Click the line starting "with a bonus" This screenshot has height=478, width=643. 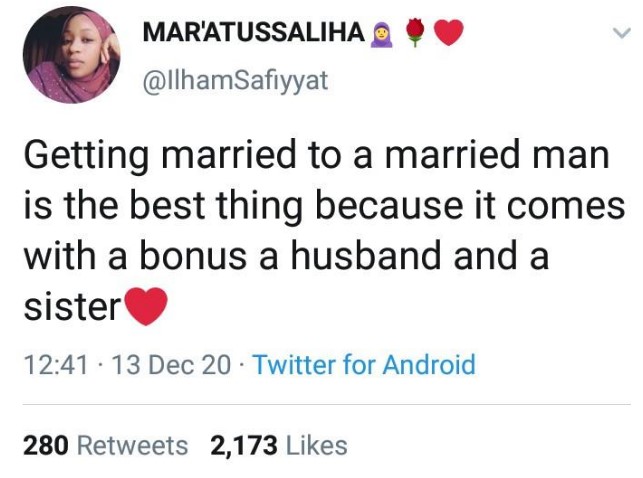coord(286,256)
